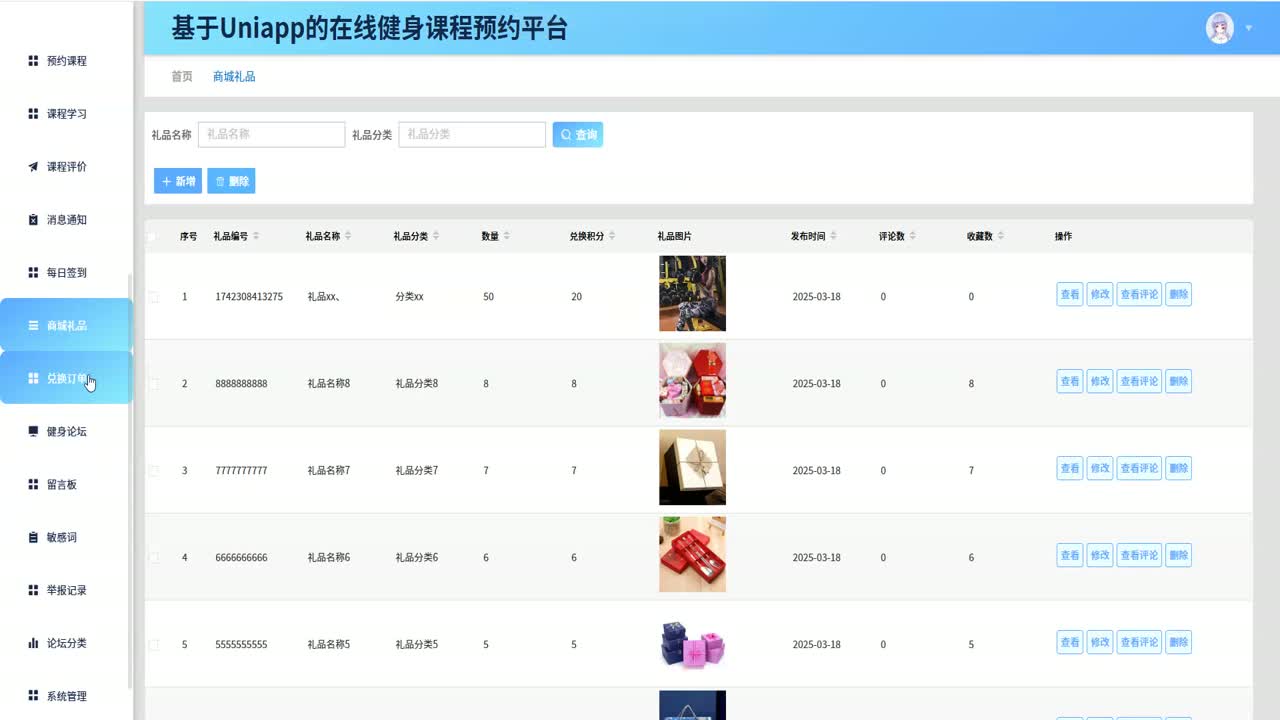Switch to 商城礼品 in the sidebar
Screen dimensions: 1280x720
66,325
